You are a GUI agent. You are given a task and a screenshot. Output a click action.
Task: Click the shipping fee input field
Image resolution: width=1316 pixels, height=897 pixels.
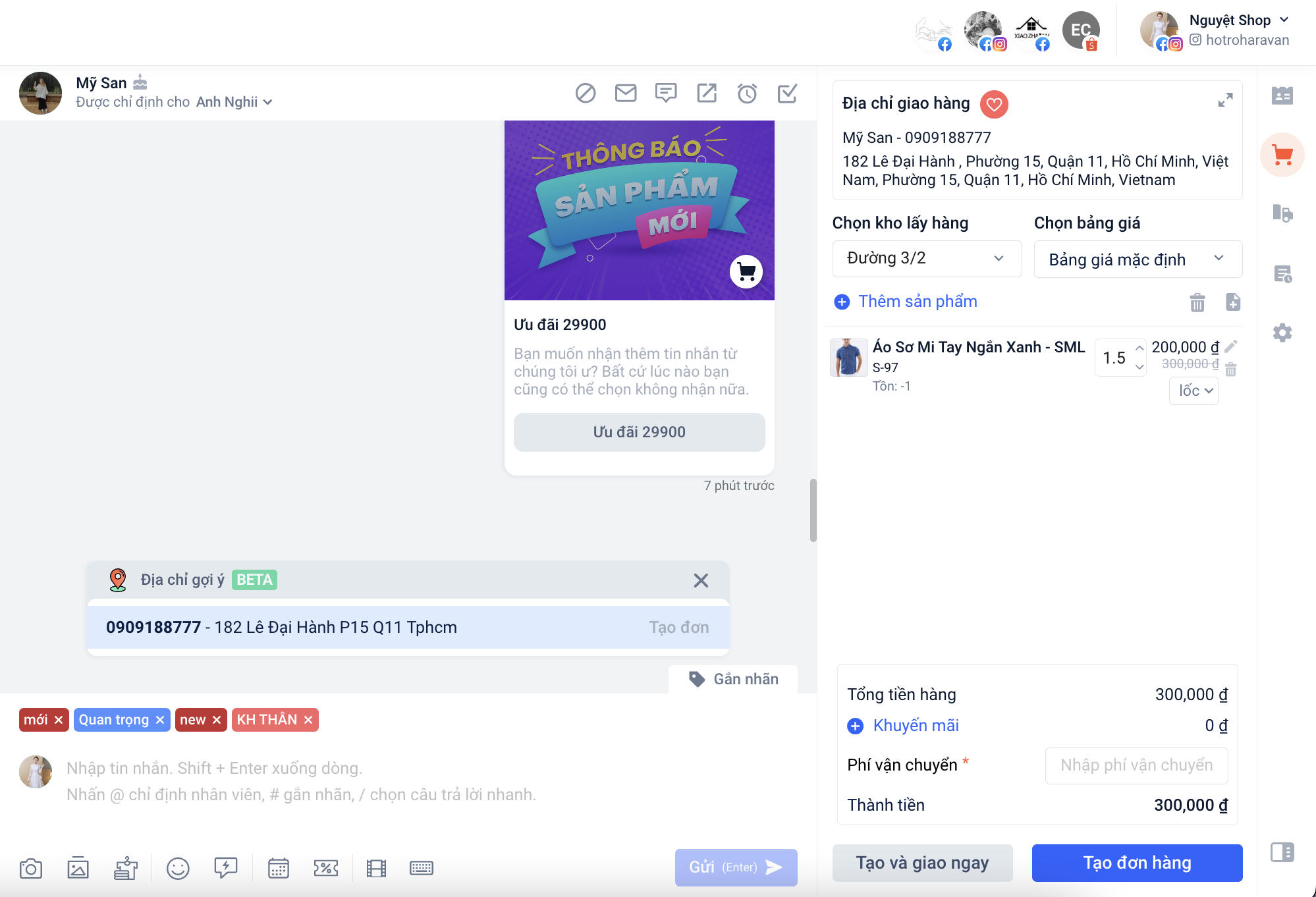[x=1136, y=765]
